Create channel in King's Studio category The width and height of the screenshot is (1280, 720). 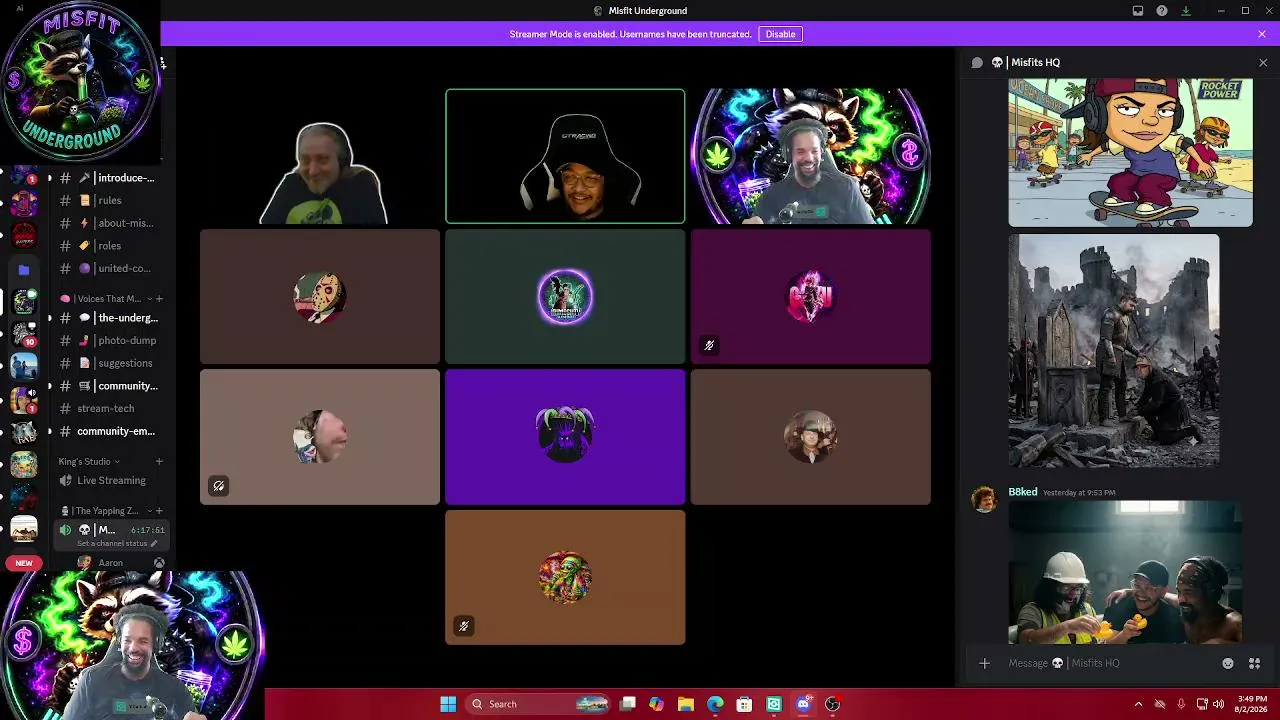click(159, 462)
